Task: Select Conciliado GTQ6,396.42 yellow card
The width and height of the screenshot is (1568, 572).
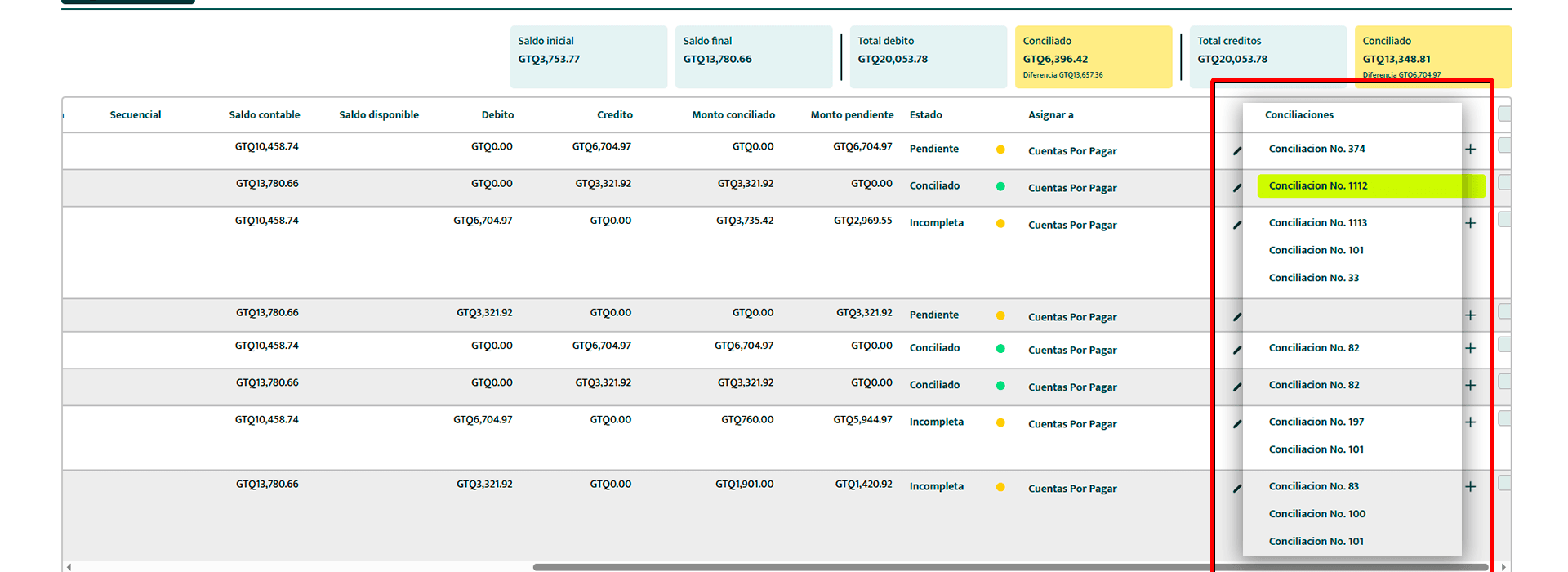Action: pyautogui.click(x=1094, y=56)
